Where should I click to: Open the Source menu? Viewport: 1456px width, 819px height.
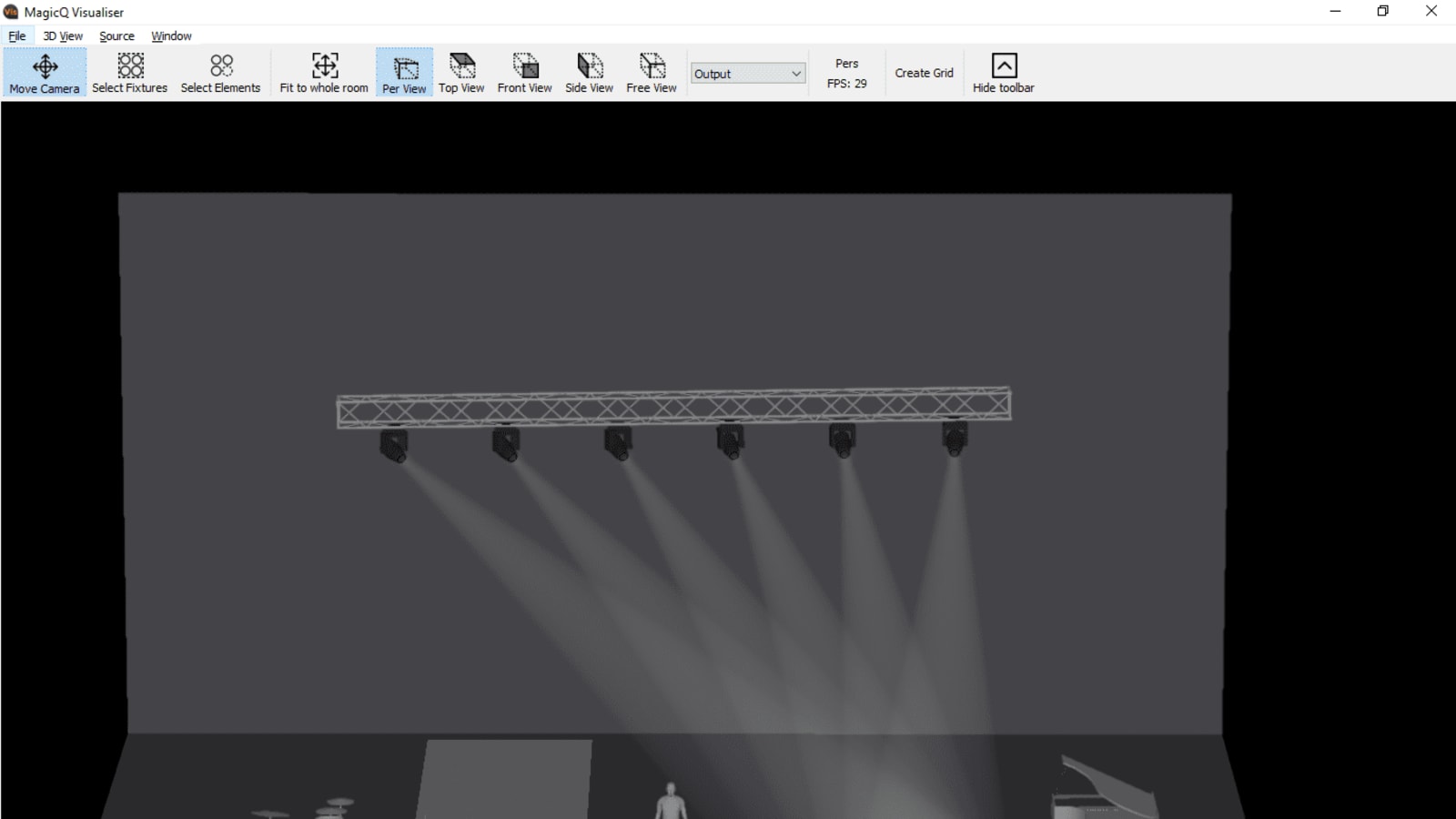116,35
